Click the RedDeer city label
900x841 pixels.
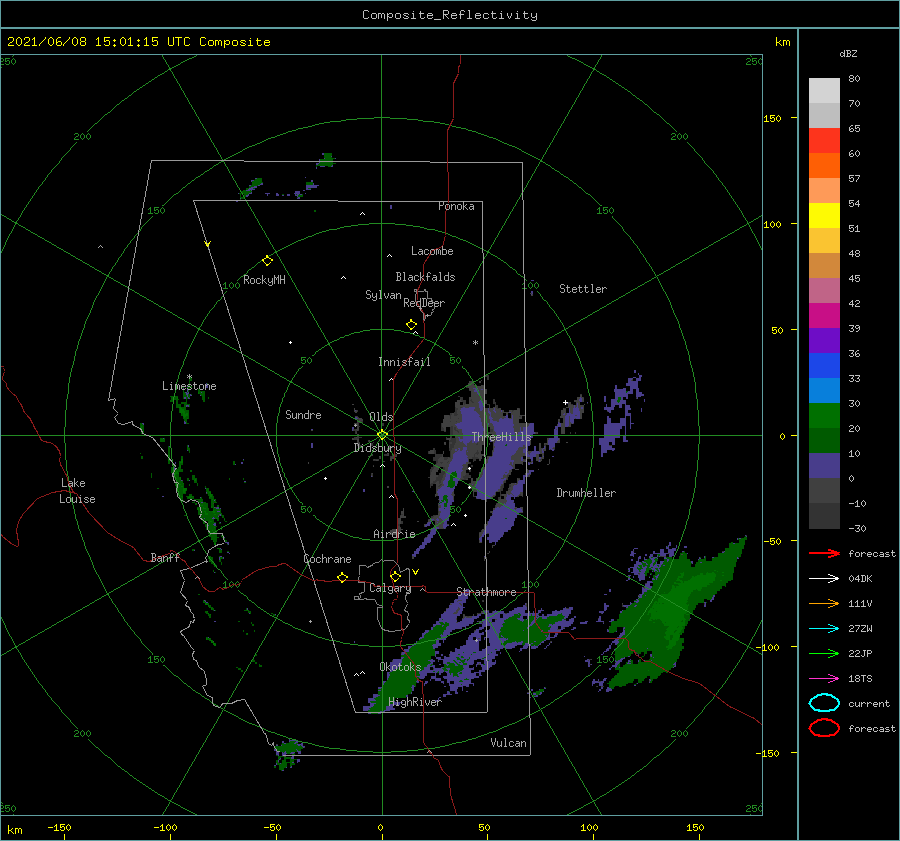424,303
